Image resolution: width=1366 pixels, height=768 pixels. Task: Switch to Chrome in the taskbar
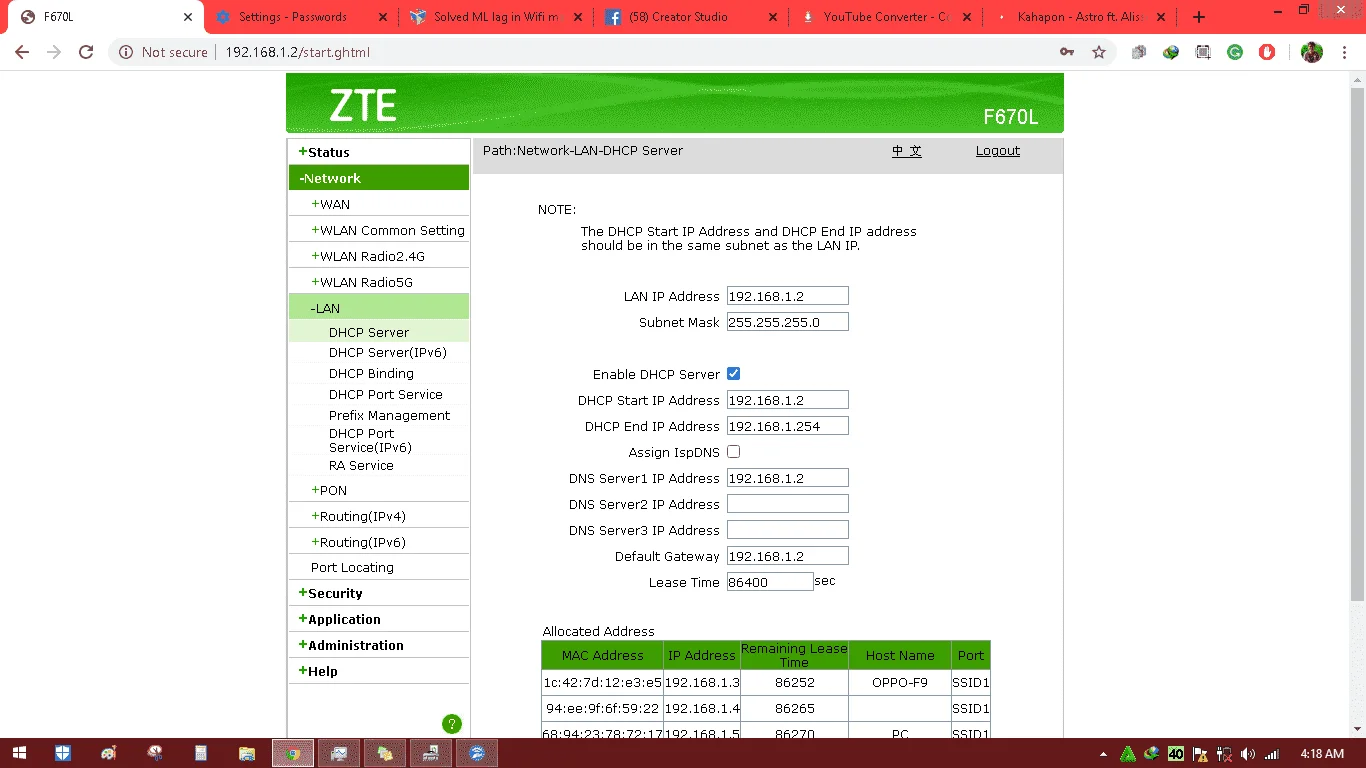pos(293,753)
